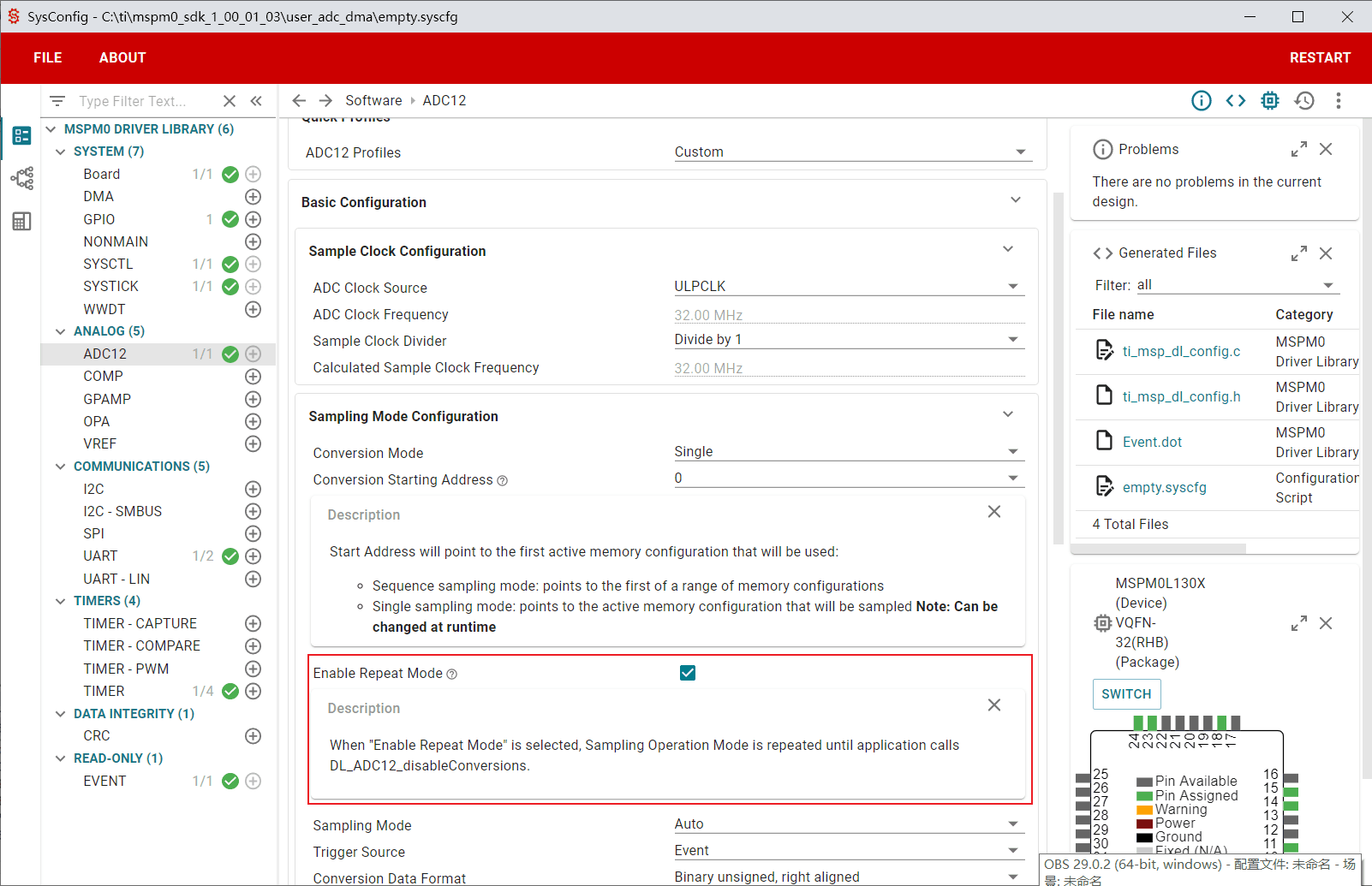
Task: Add a COMP module instance
Action: tap(253, 376)
